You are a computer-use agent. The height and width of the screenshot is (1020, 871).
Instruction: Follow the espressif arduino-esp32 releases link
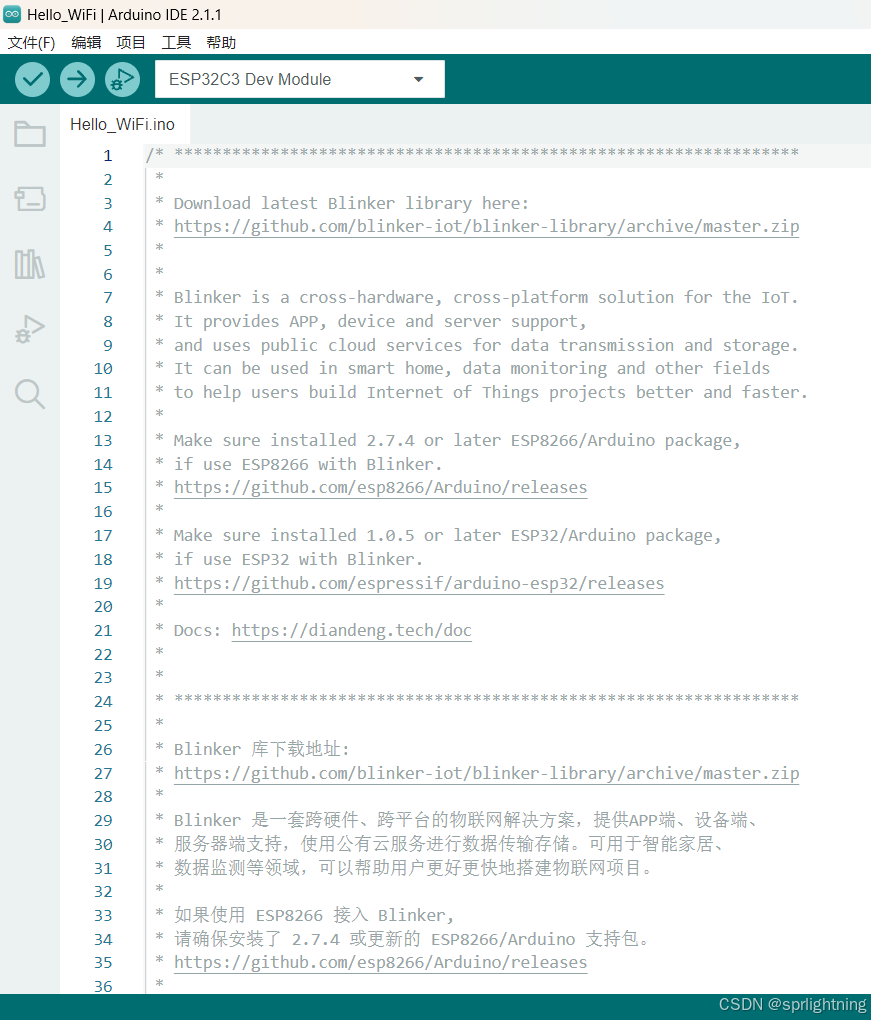pos(419,583)
